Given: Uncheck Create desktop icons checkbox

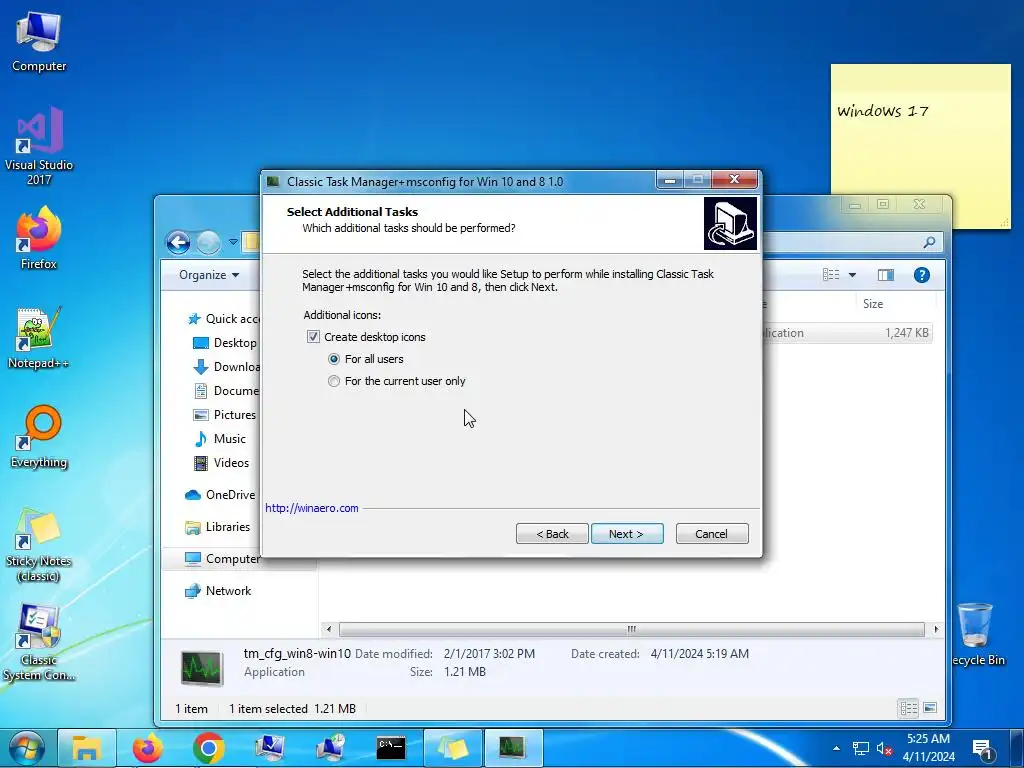Looking at the screenshot, I should (x=313, y=337).
